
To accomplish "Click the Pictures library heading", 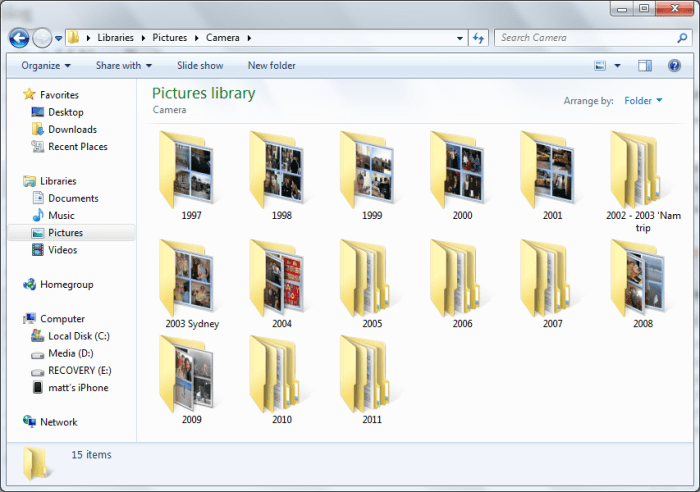I will pyautogui.click(x=204, y=93).
